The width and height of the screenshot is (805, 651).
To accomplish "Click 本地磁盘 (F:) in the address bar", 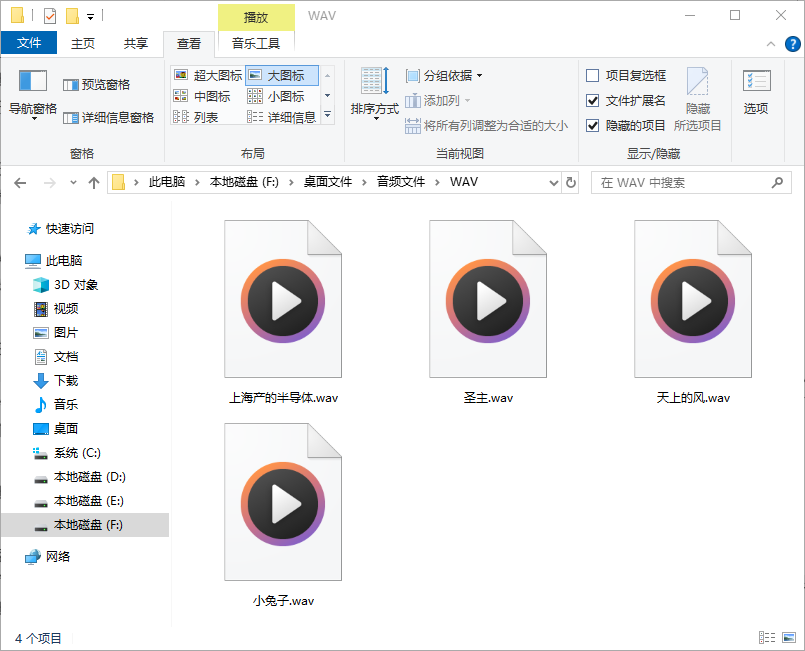I will [244, 182].
